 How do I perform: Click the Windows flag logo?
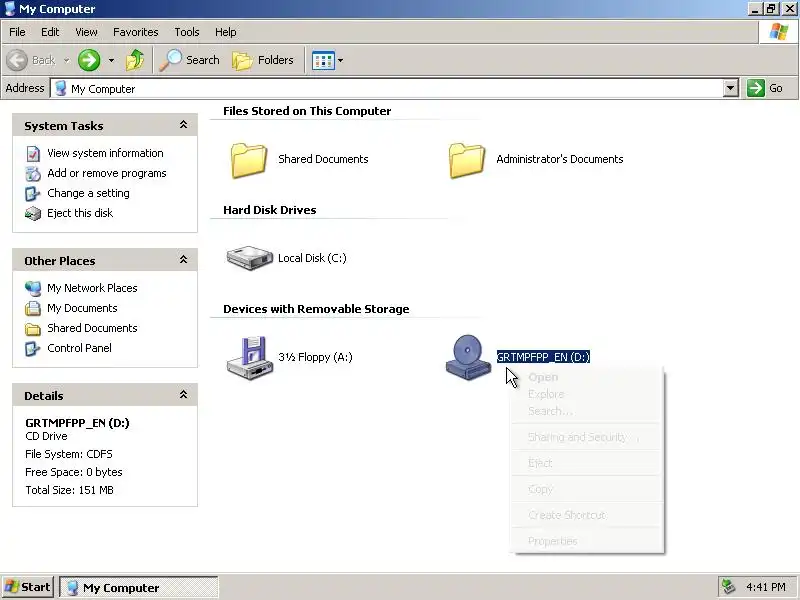pos(779,32)
